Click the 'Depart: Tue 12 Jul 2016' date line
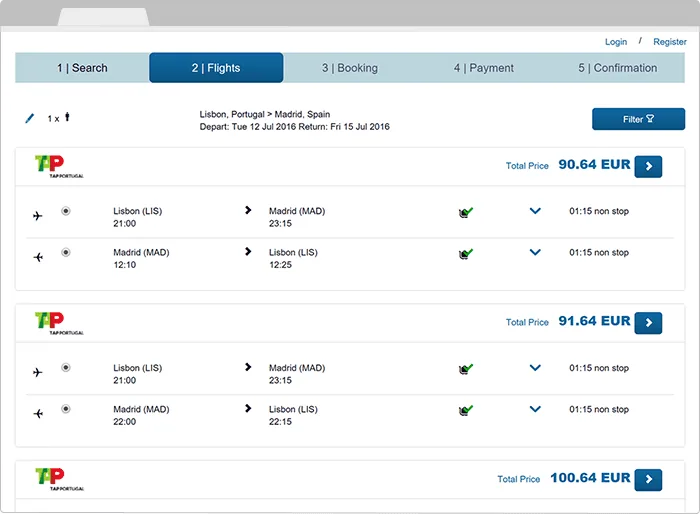 point(248,127)
